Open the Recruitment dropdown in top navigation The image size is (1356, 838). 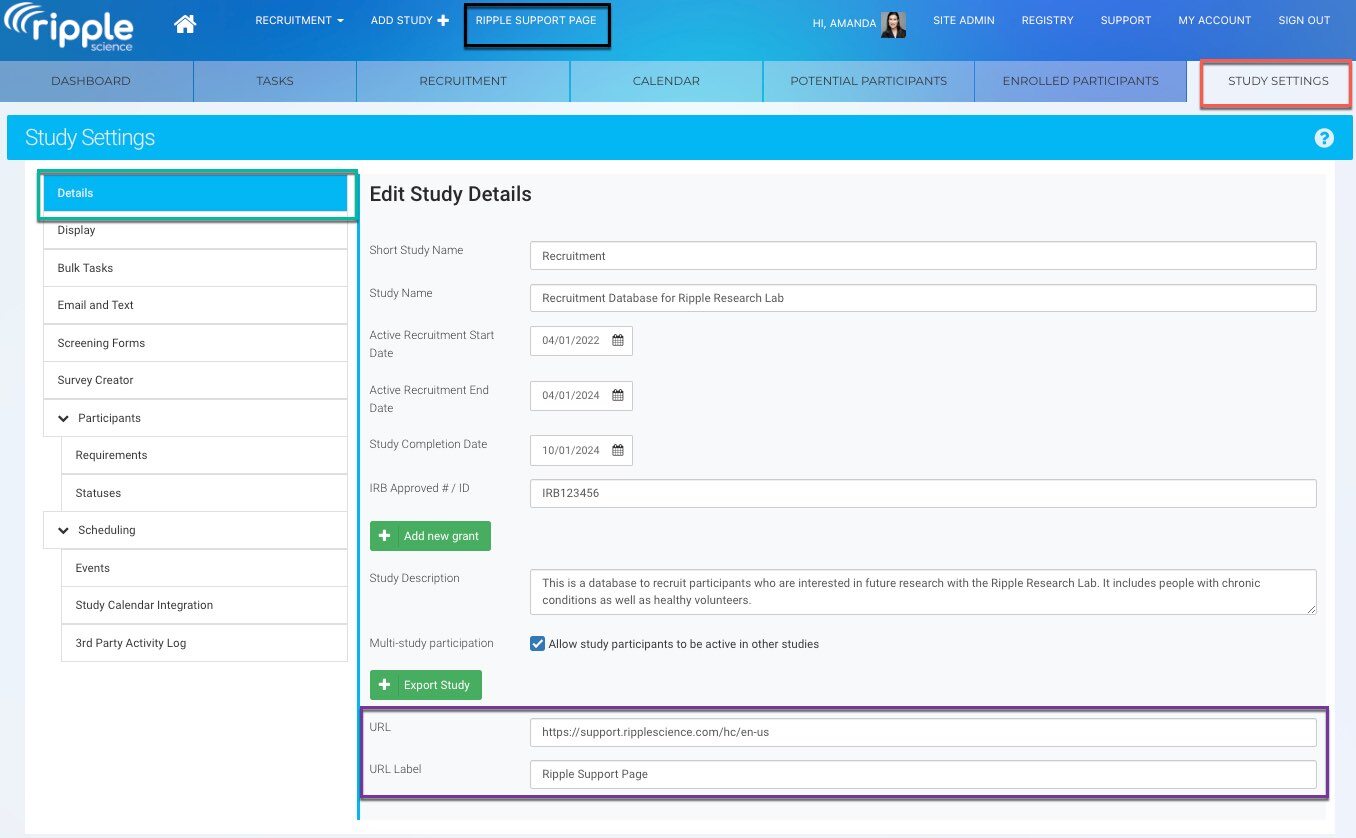click(x=299, y=21)
